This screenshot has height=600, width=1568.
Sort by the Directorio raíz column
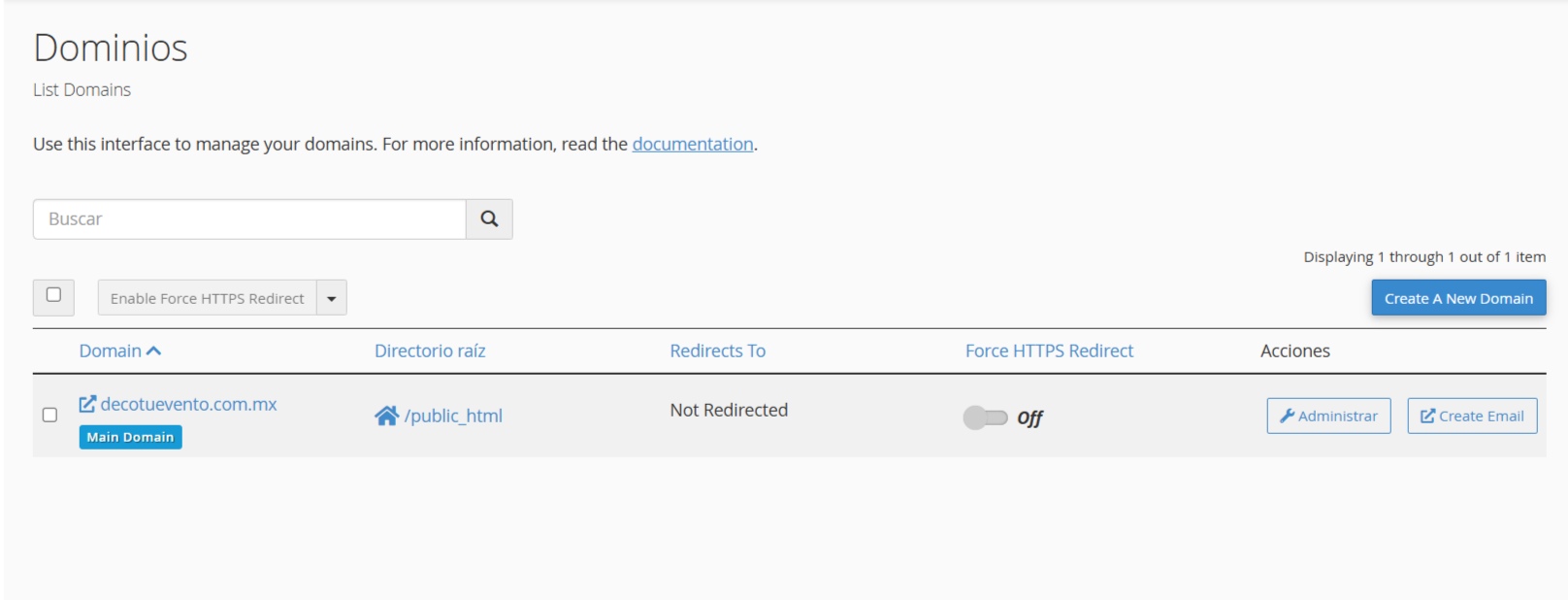(x=430, y=351)
